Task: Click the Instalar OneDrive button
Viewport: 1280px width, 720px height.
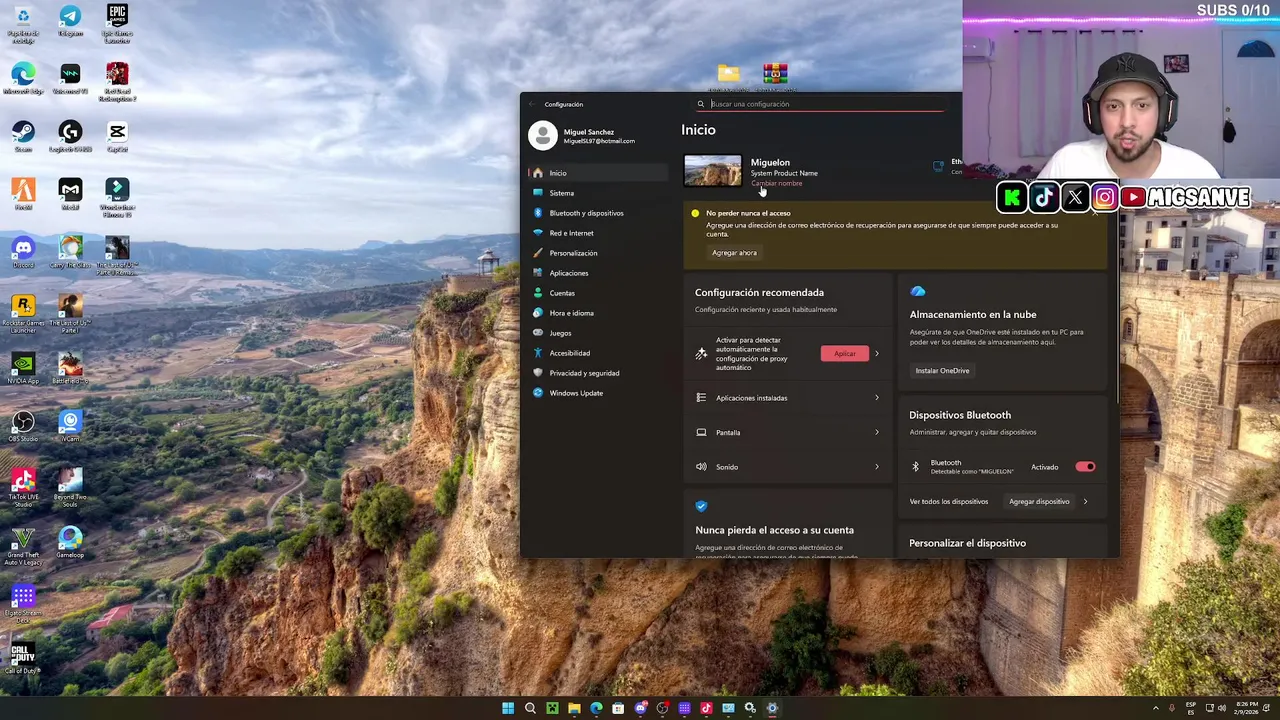Action: coord(942,371)
